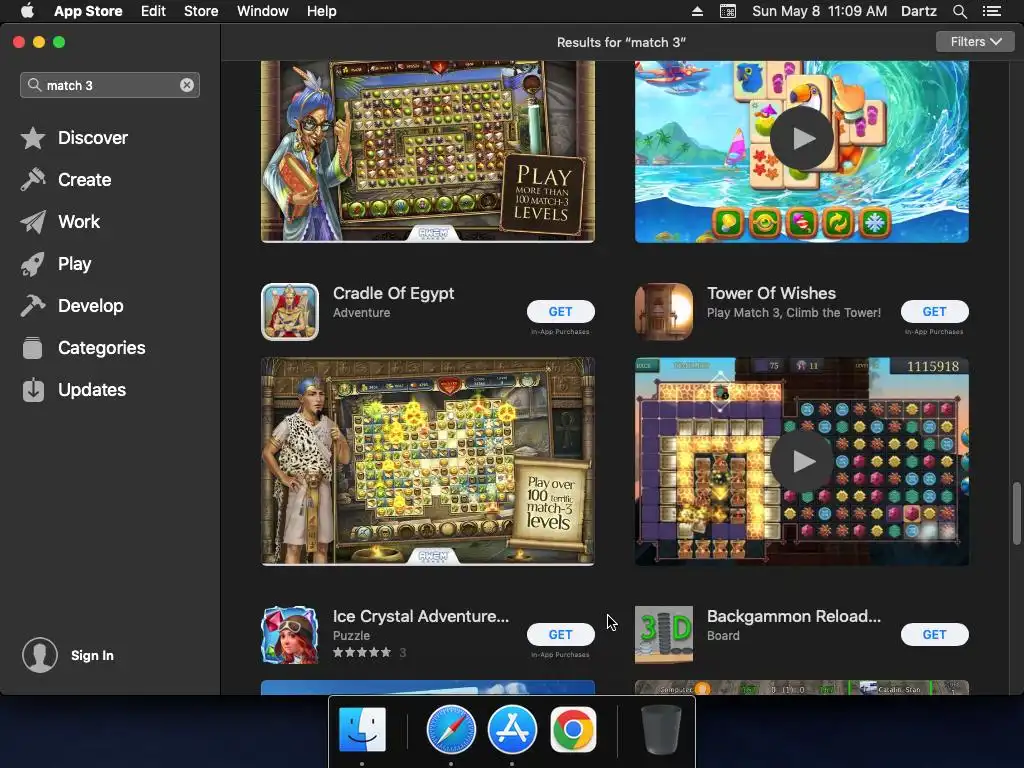Open the Apple menu
1024x768 pixels.
pos(27,11)
